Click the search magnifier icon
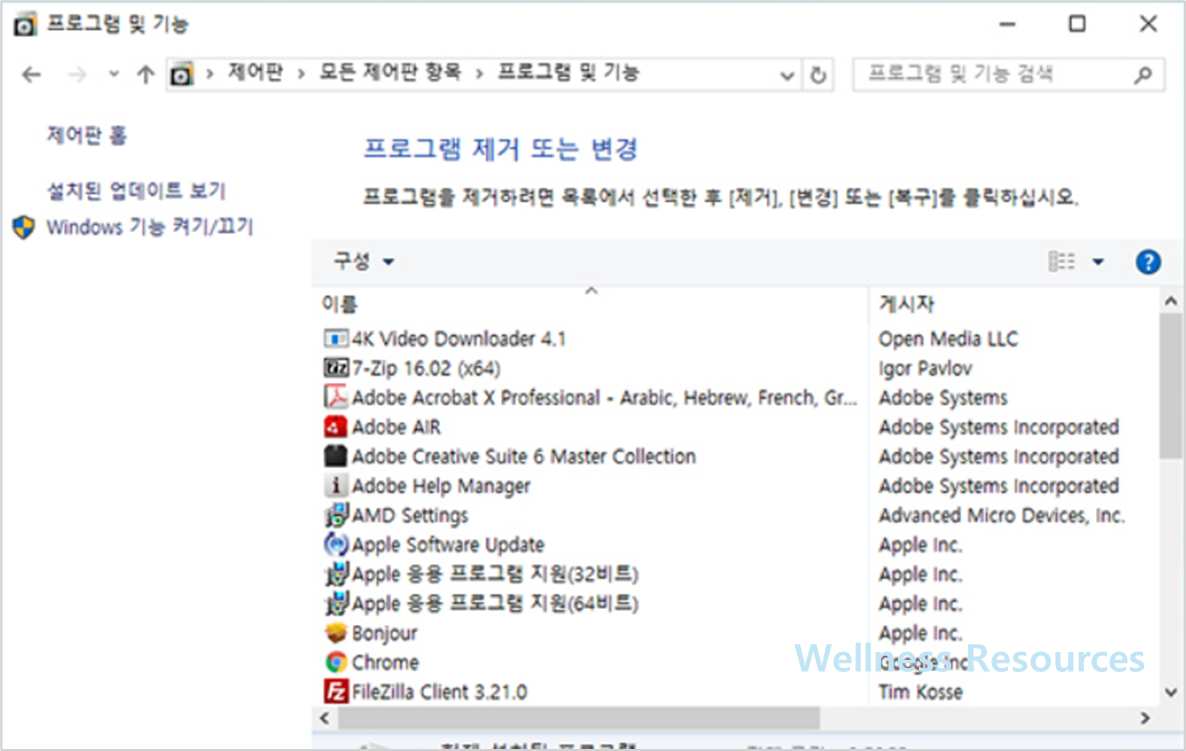This screenshot has height=751, width=1186. coord(1143,75)
